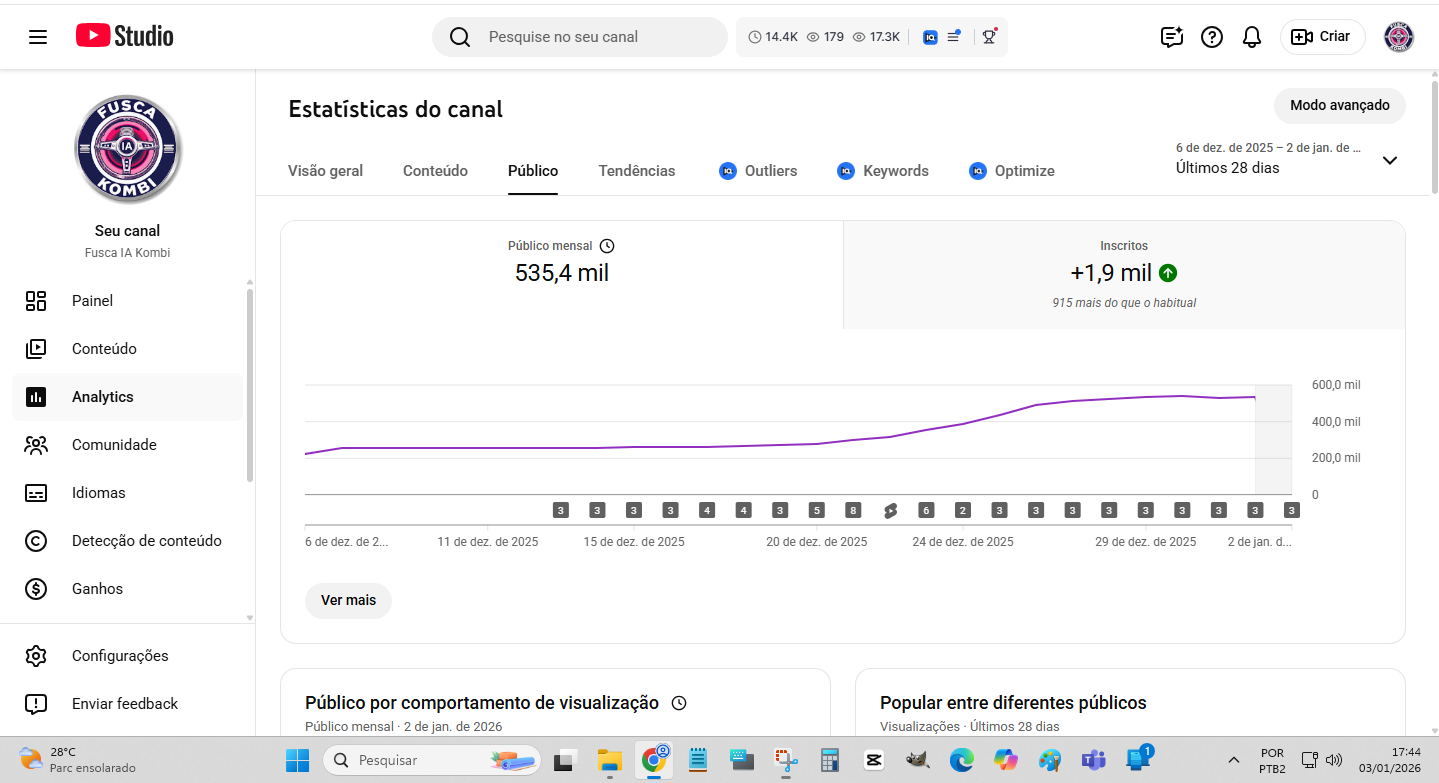Open Ganhos in the sidebar
1439x783 pixels.
[97, 589]
